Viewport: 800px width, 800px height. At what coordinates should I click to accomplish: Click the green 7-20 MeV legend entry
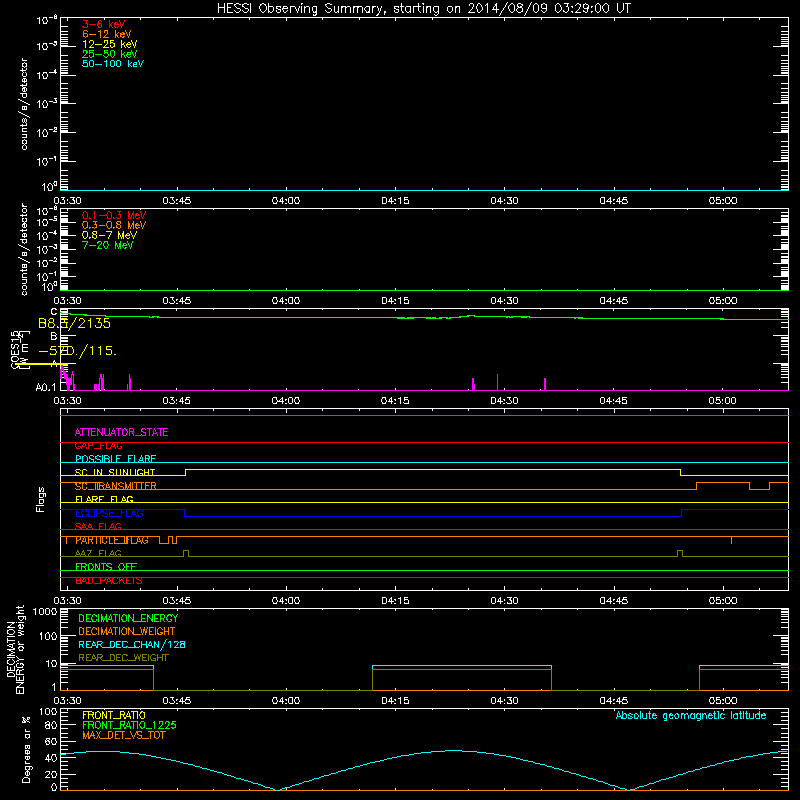[x=107, y=245]
